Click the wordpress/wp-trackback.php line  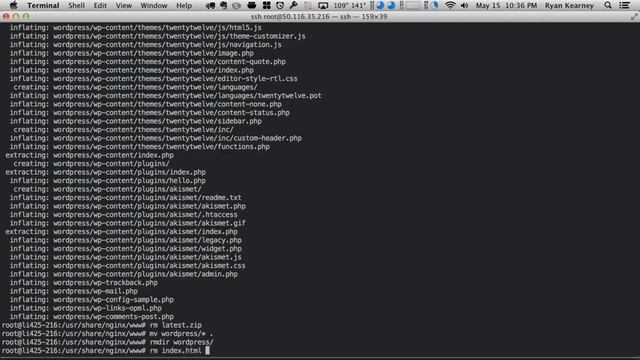click(x=84, y=282)
